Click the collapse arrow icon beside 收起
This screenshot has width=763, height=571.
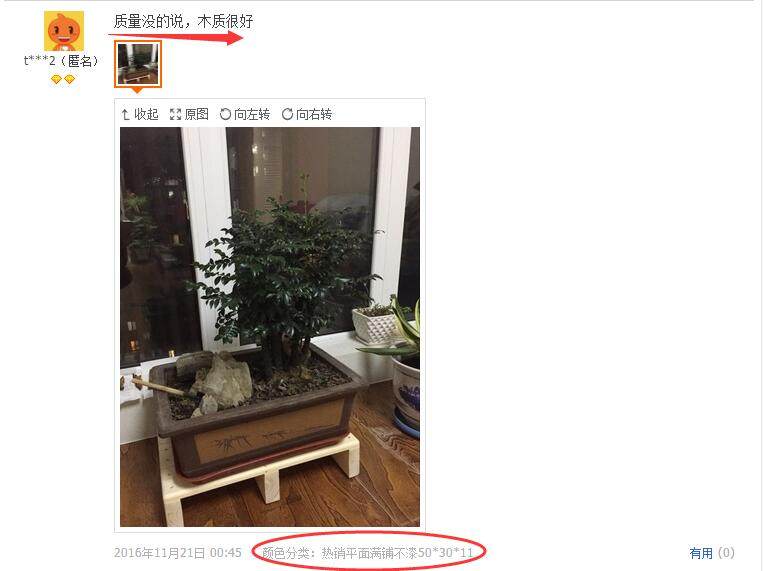point(125,114)
